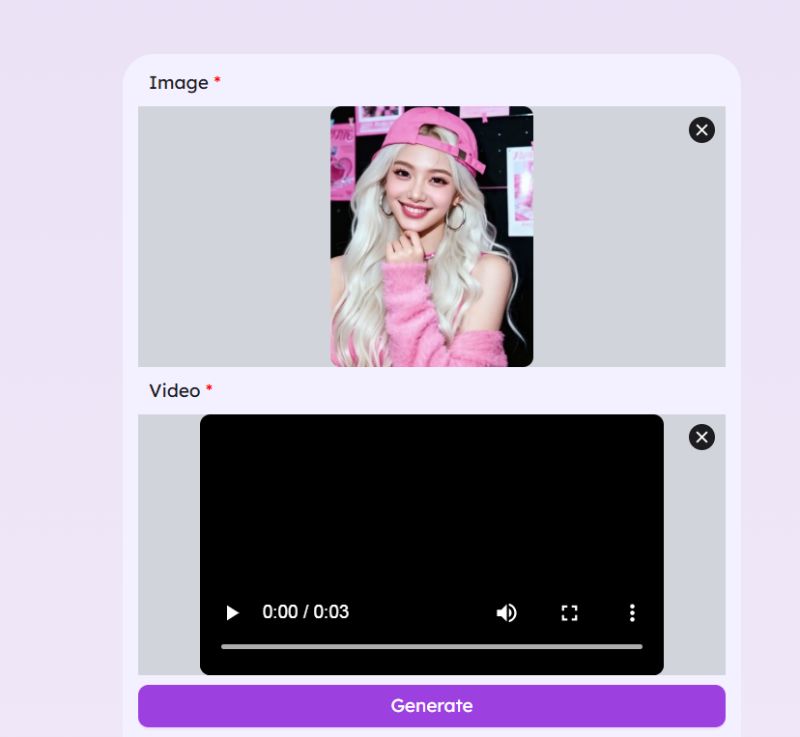Remove the uploaded video with its X icon
Image resolution: width=800 pixels, height=737 pixels.
click(x=701, y=437)
